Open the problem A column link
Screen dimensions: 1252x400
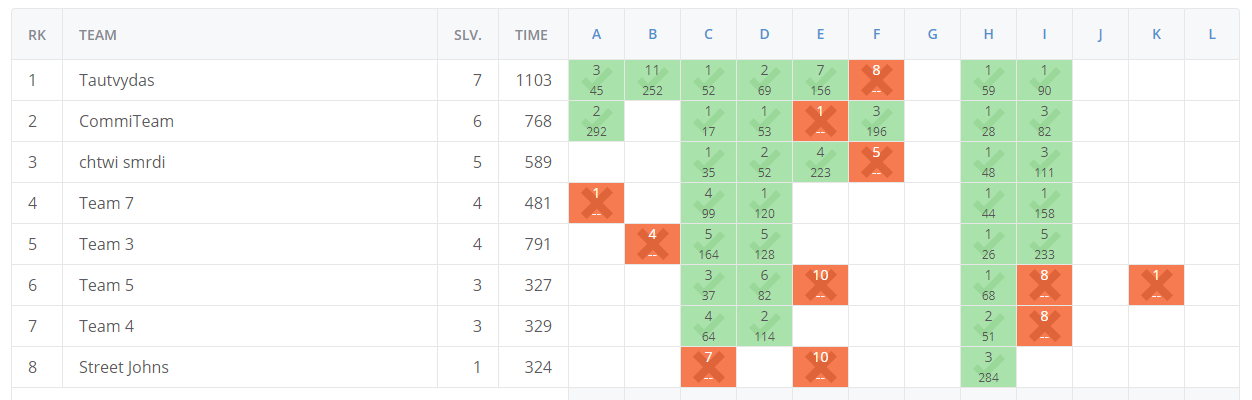(596, 35)
